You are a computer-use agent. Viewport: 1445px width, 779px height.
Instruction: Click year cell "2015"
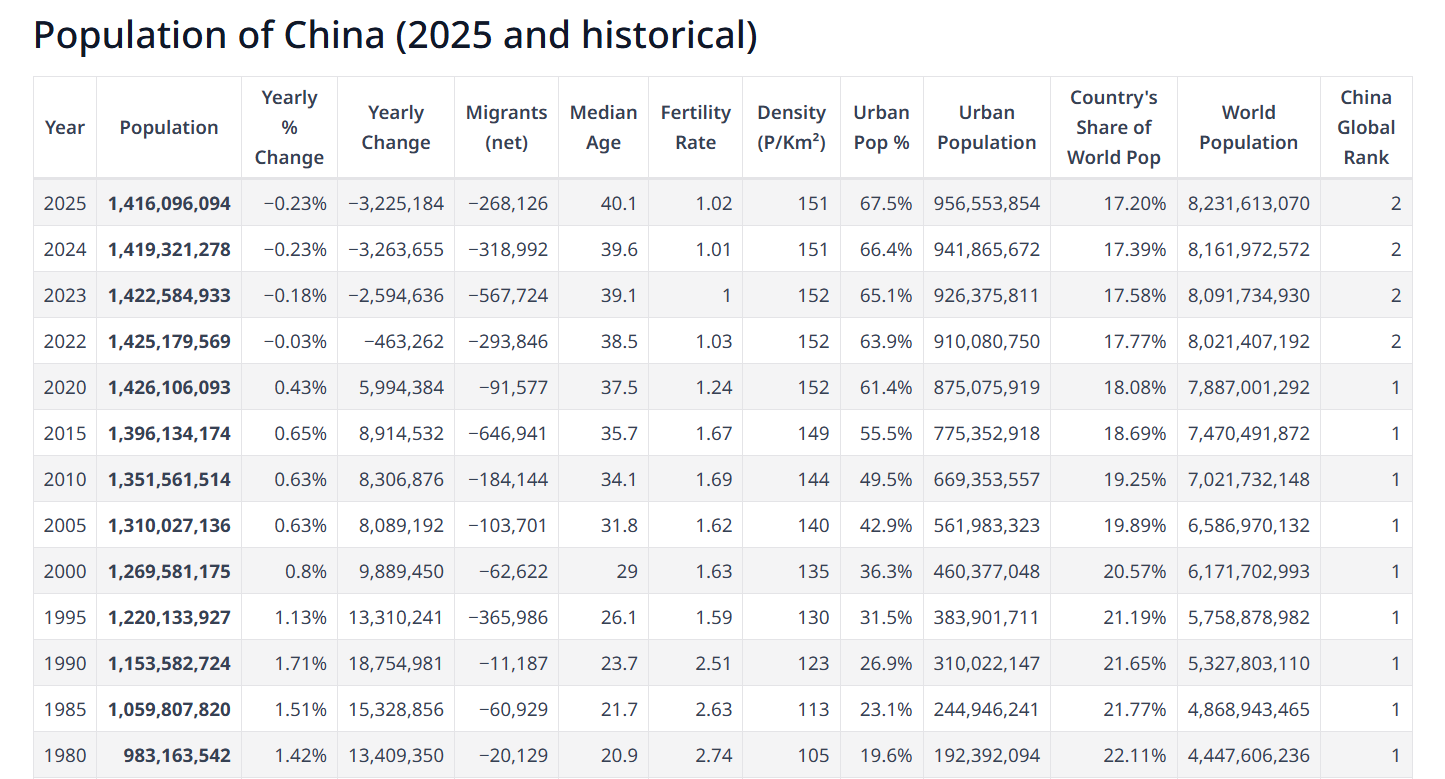(x=65, y=434)
